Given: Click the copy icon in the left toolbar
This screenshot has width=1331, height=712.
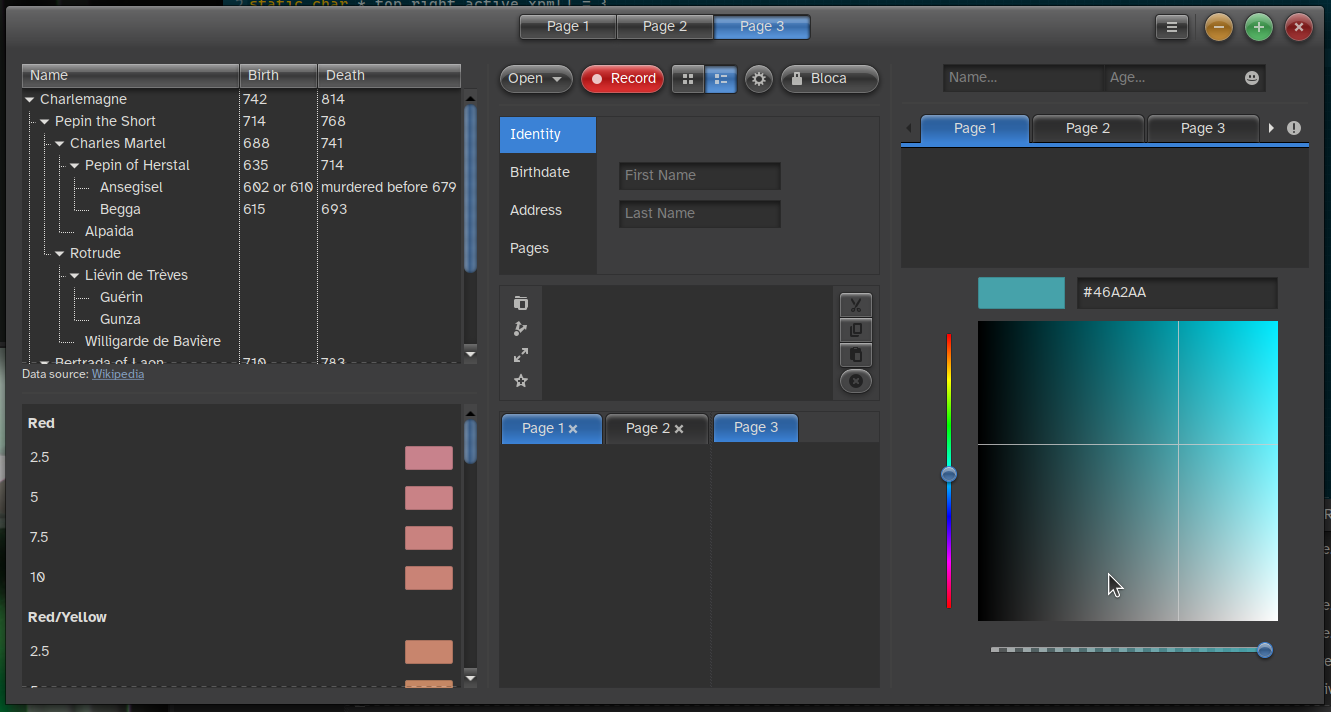Looking at the screenshot, I should tap(520, 303).
